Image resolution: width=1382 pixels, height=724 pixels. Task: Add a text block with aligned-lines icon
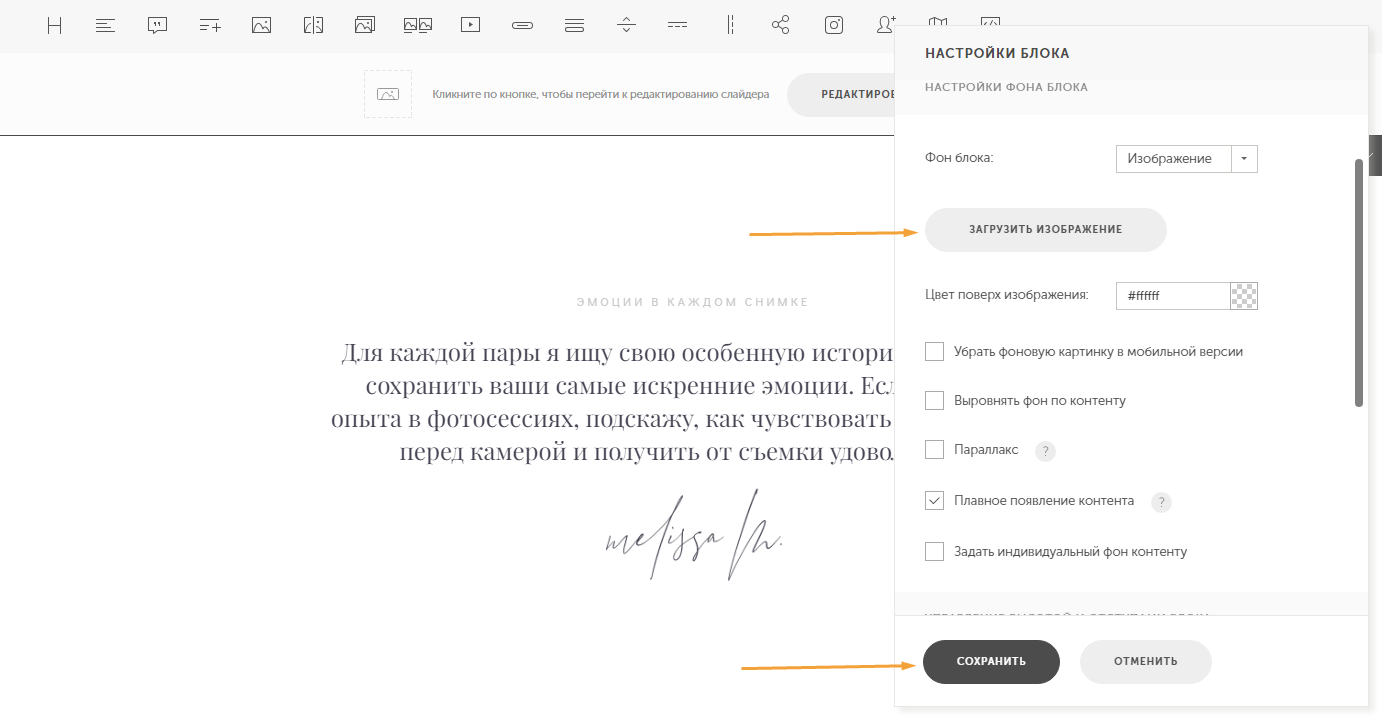(x=106, y=26)
